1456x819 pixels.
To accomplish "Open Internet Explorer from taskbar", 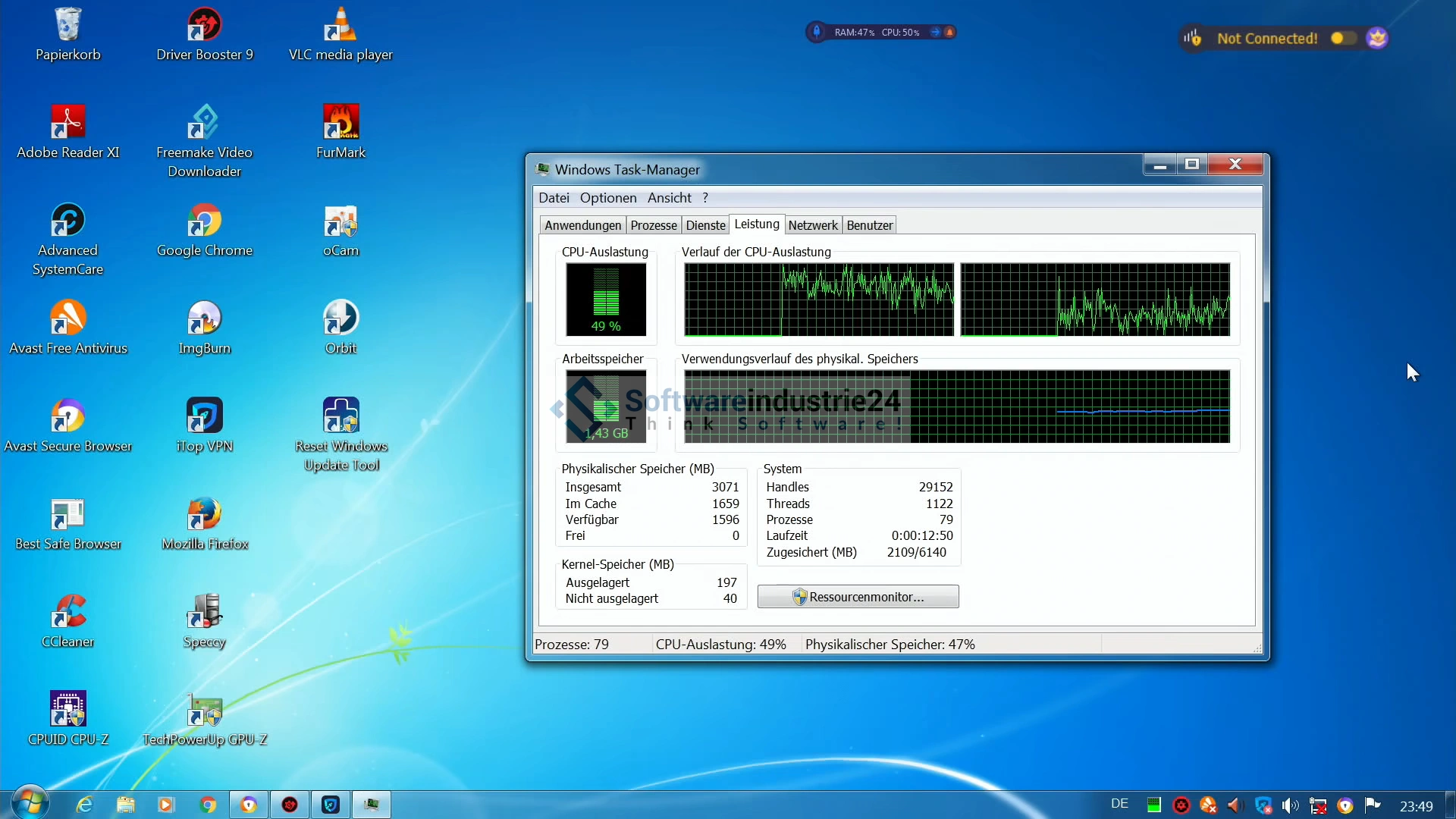I will click(x=84, y=805).
